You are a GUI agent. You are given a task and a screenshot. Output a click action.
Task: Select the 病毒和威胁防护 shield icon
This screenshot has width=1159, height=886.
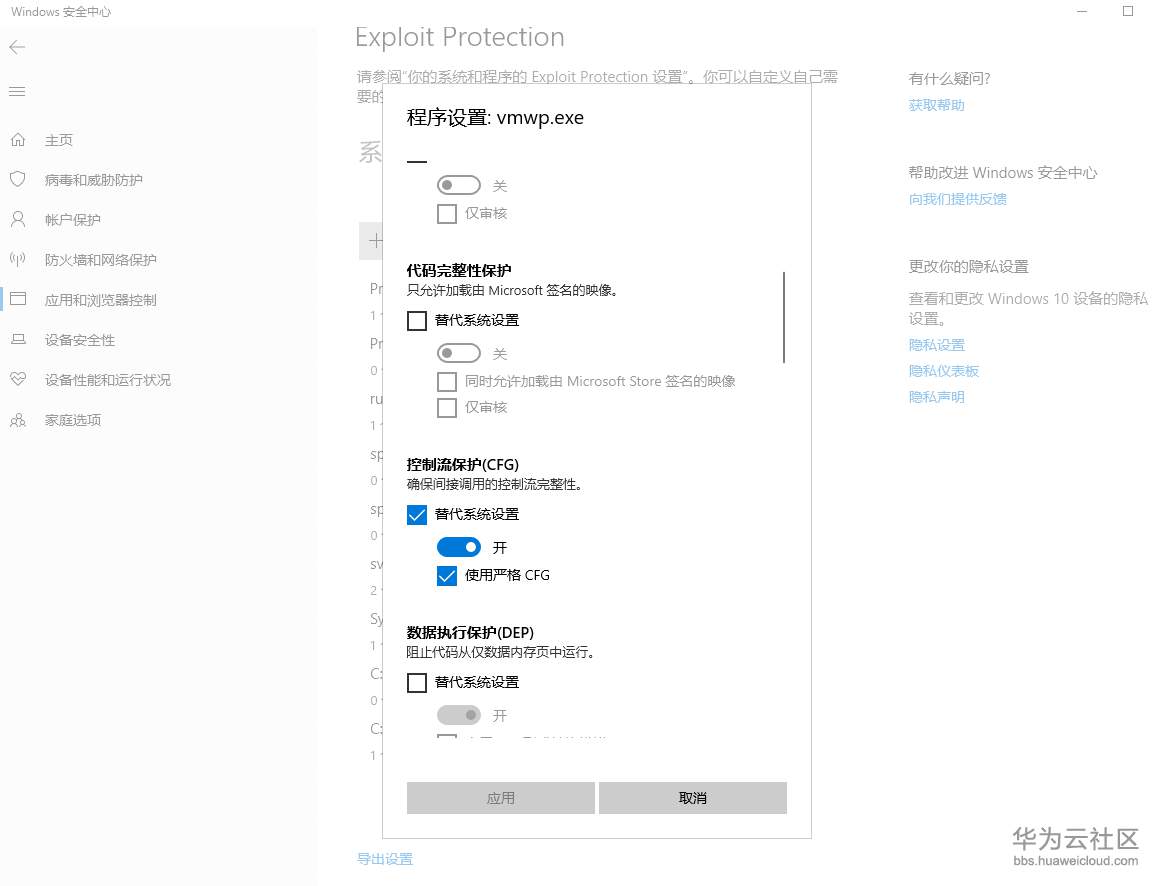point(17,180)
